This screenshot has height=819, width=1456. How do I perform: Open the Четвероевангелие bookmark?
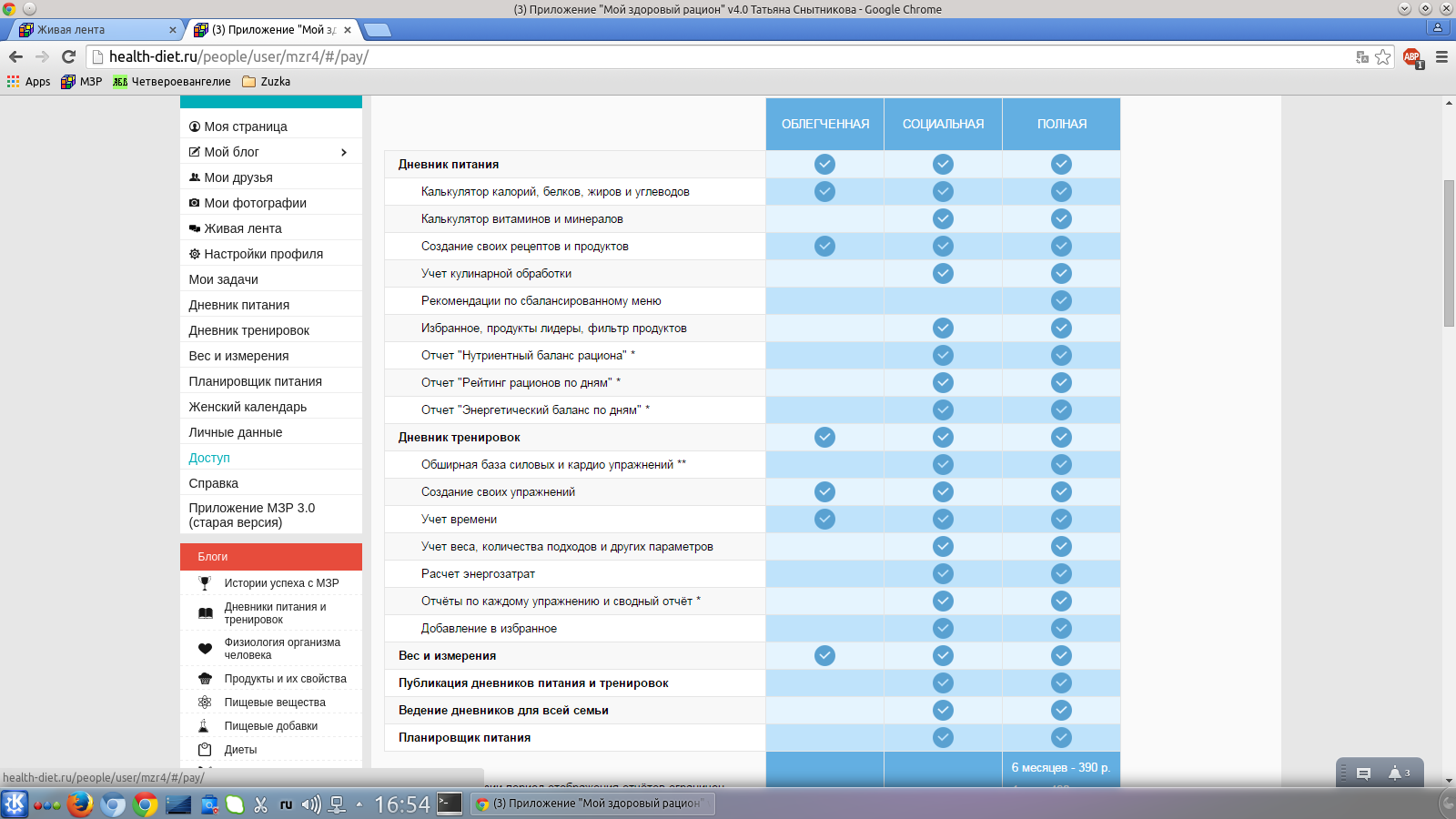click(x=171, y=81)
